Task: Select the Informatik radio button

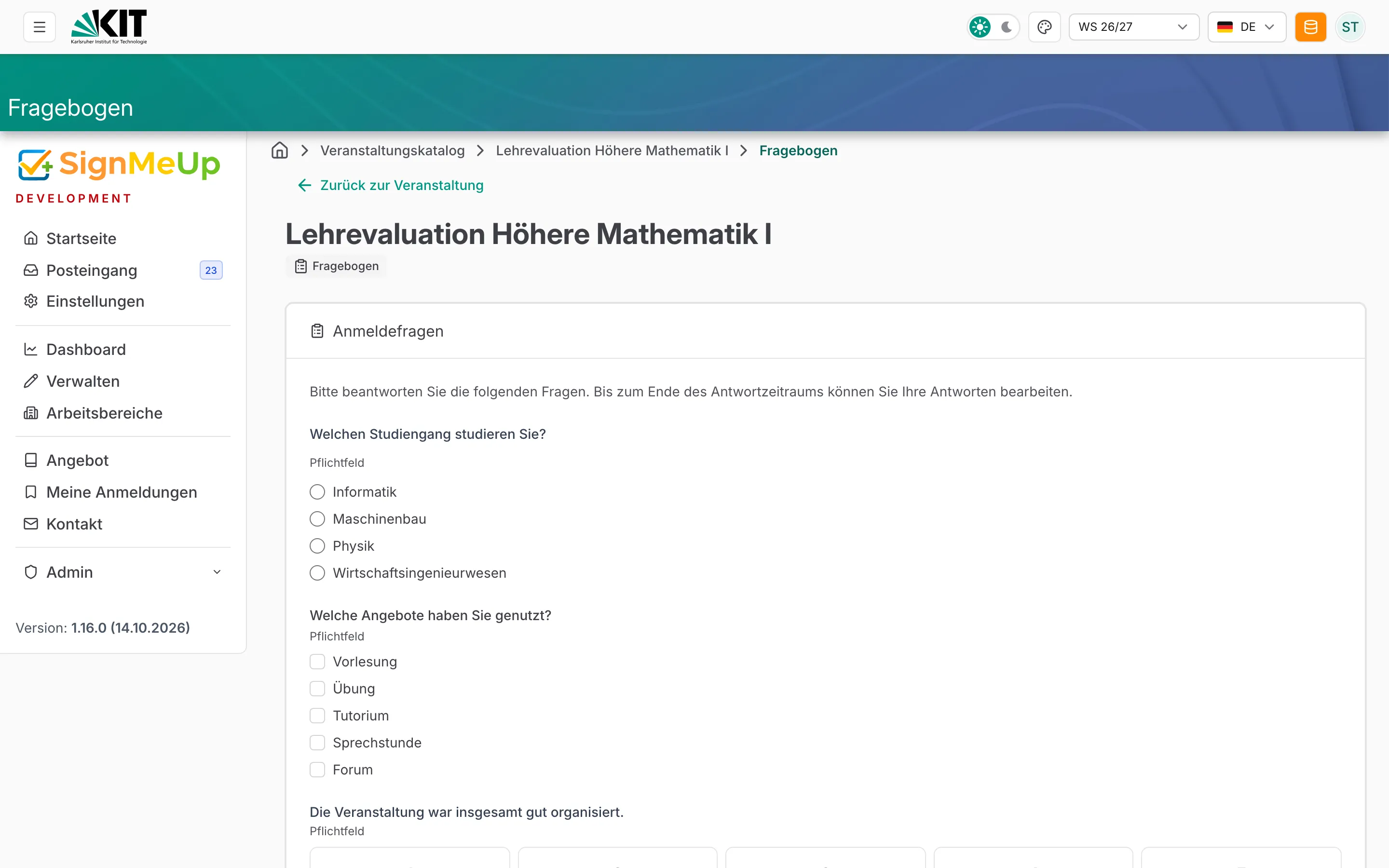Action: click(317, 492)
